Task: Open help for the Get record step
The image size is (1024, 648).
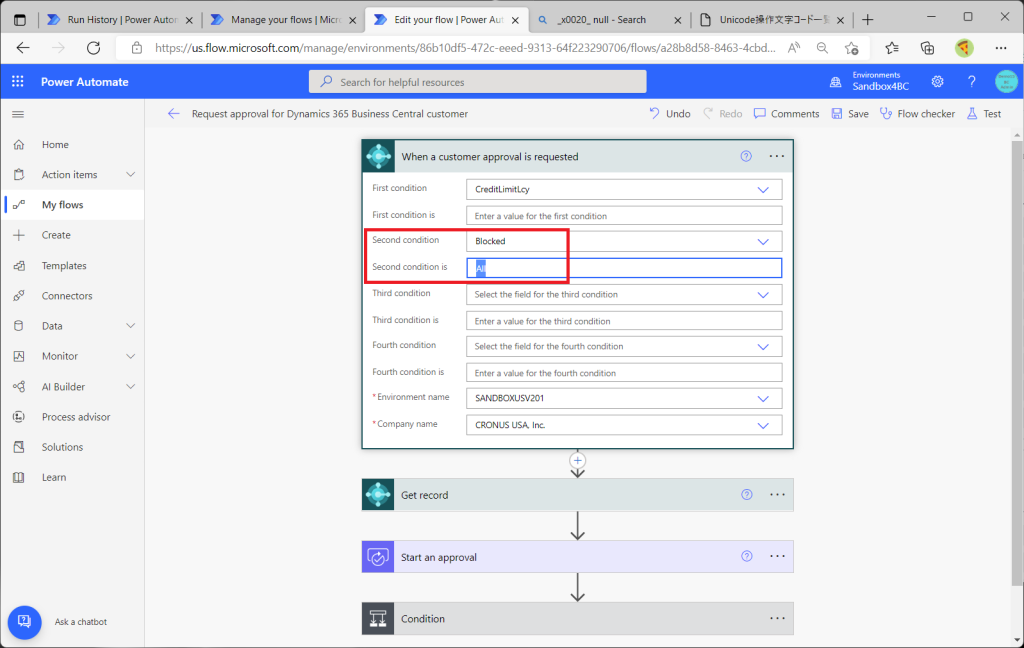Action: point(746,494)
